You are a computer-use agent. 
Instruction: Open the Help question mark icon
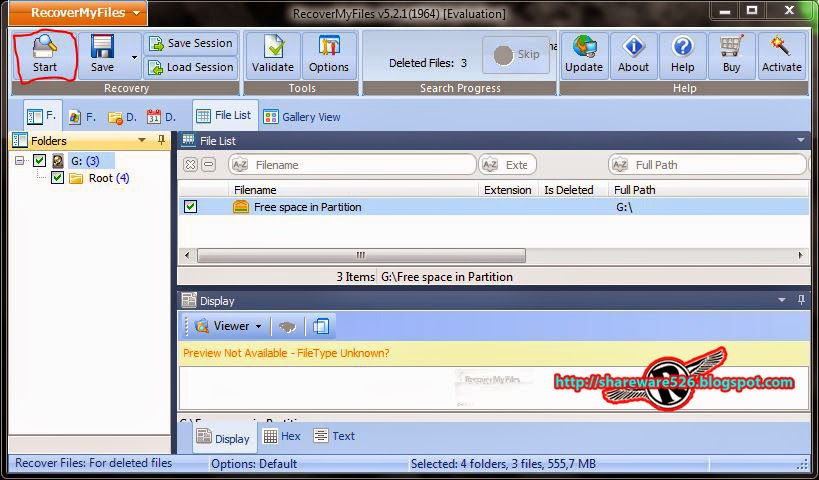pos(683,47)
